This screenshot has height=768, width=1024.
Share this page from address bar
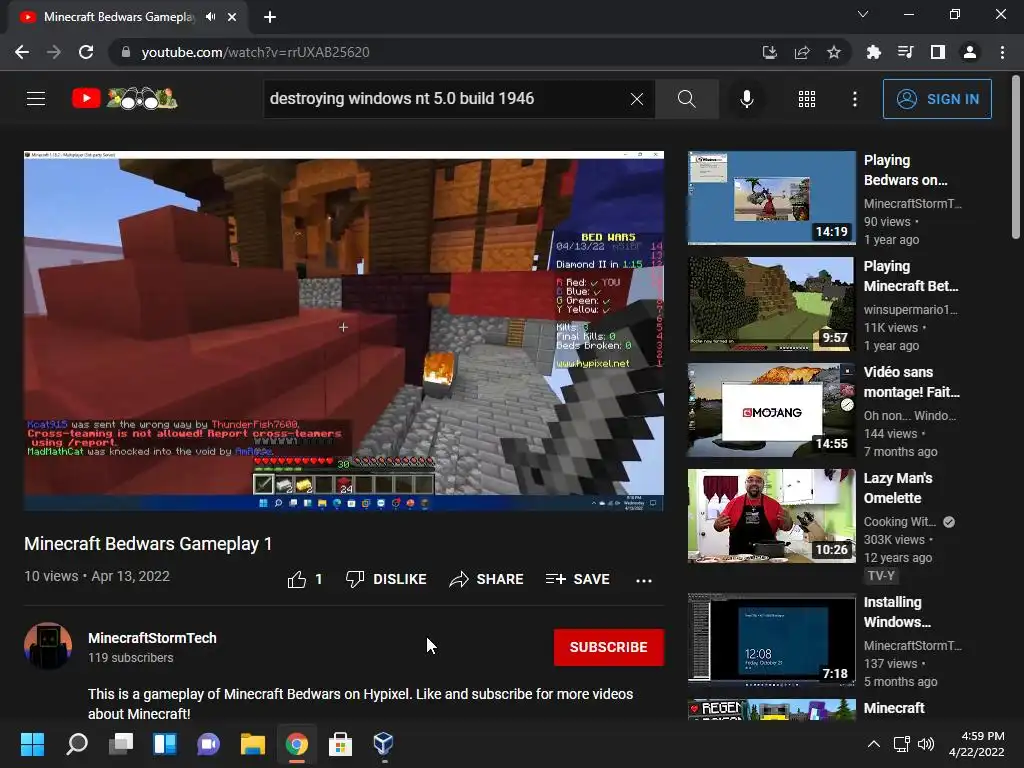[802, 52]
